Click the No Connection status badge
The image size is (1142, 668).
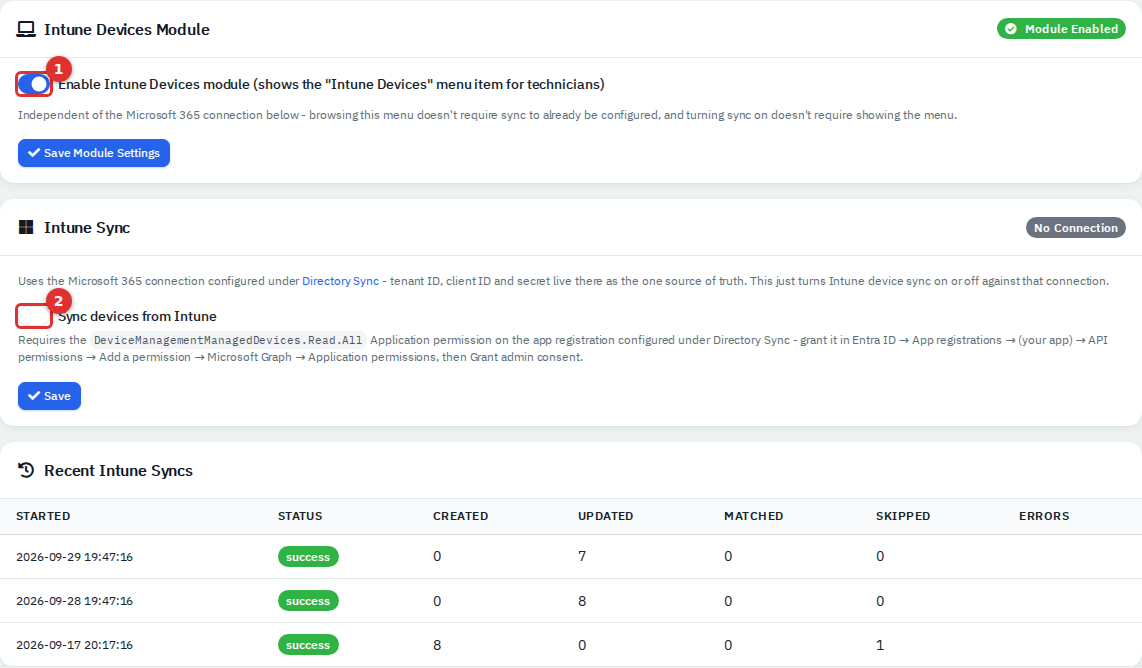point(1076,228)
